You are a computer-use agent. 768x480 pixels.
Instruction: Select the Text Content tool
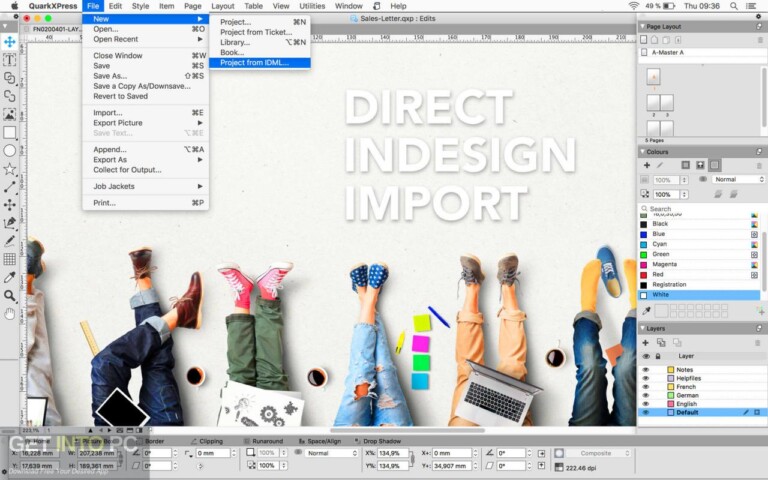(9, 60)
